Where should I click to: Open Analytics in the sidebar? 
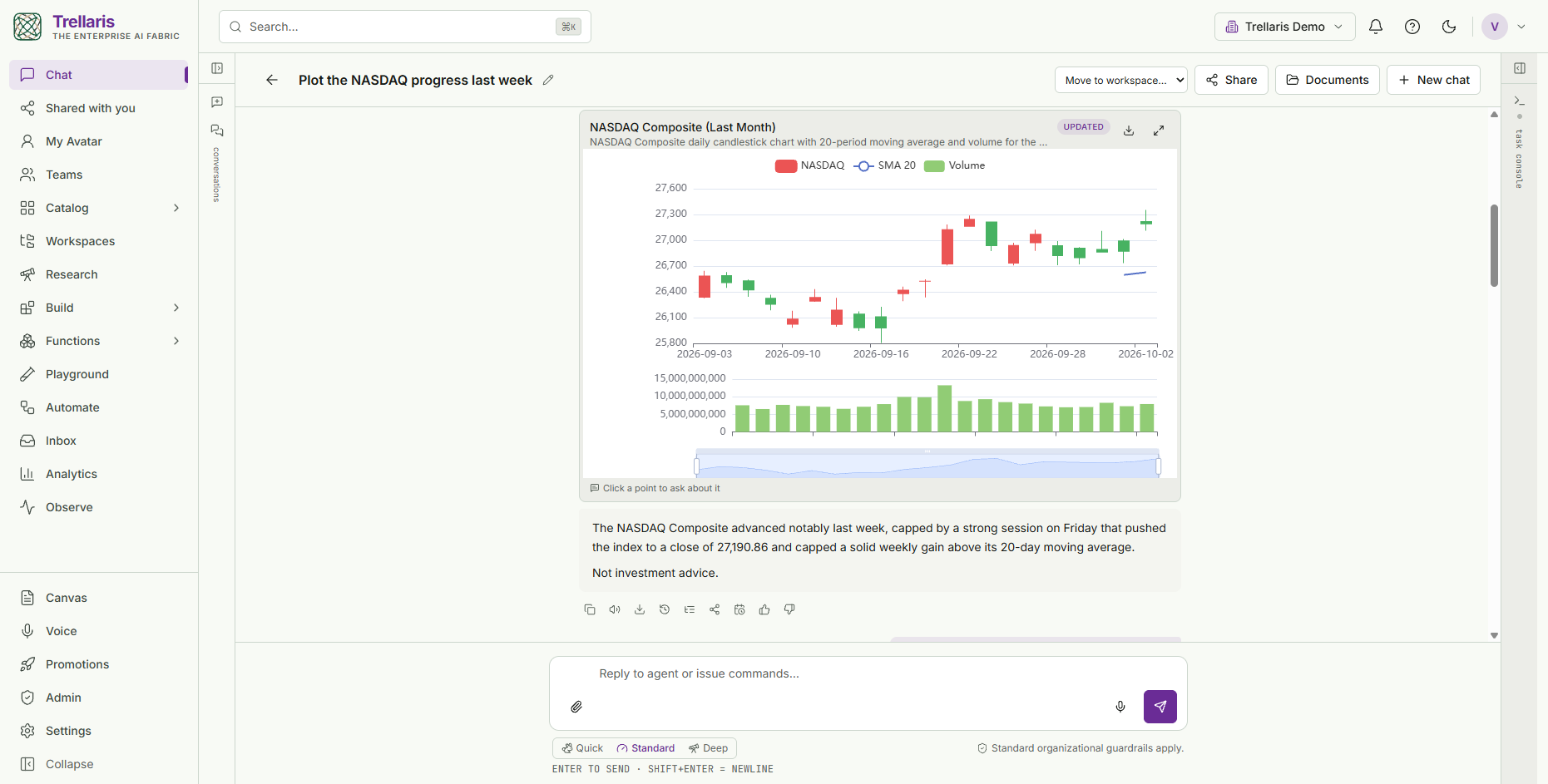(x=99, y=474)
